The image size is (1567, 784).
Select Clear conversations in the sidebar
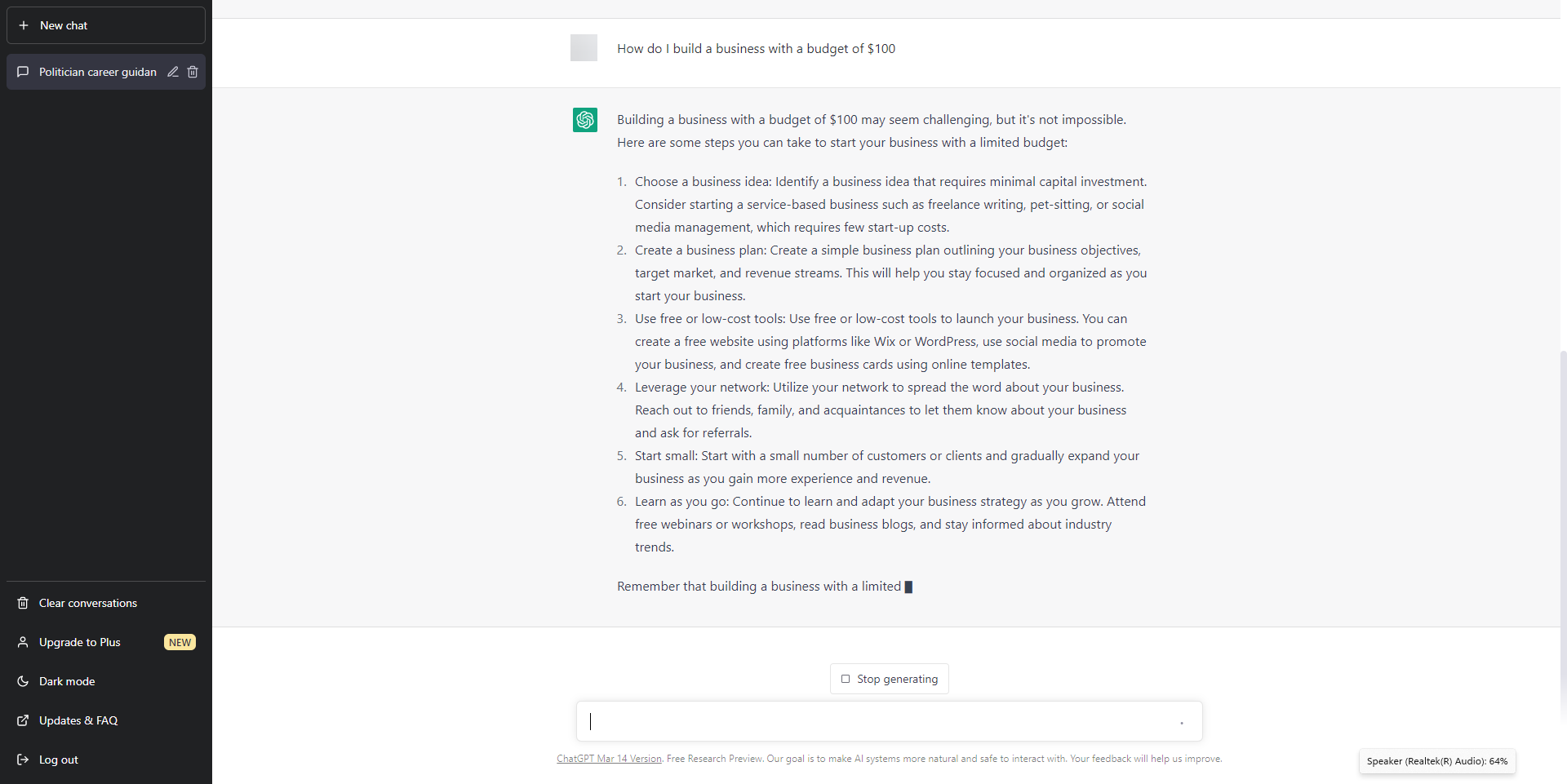[88, 604]
